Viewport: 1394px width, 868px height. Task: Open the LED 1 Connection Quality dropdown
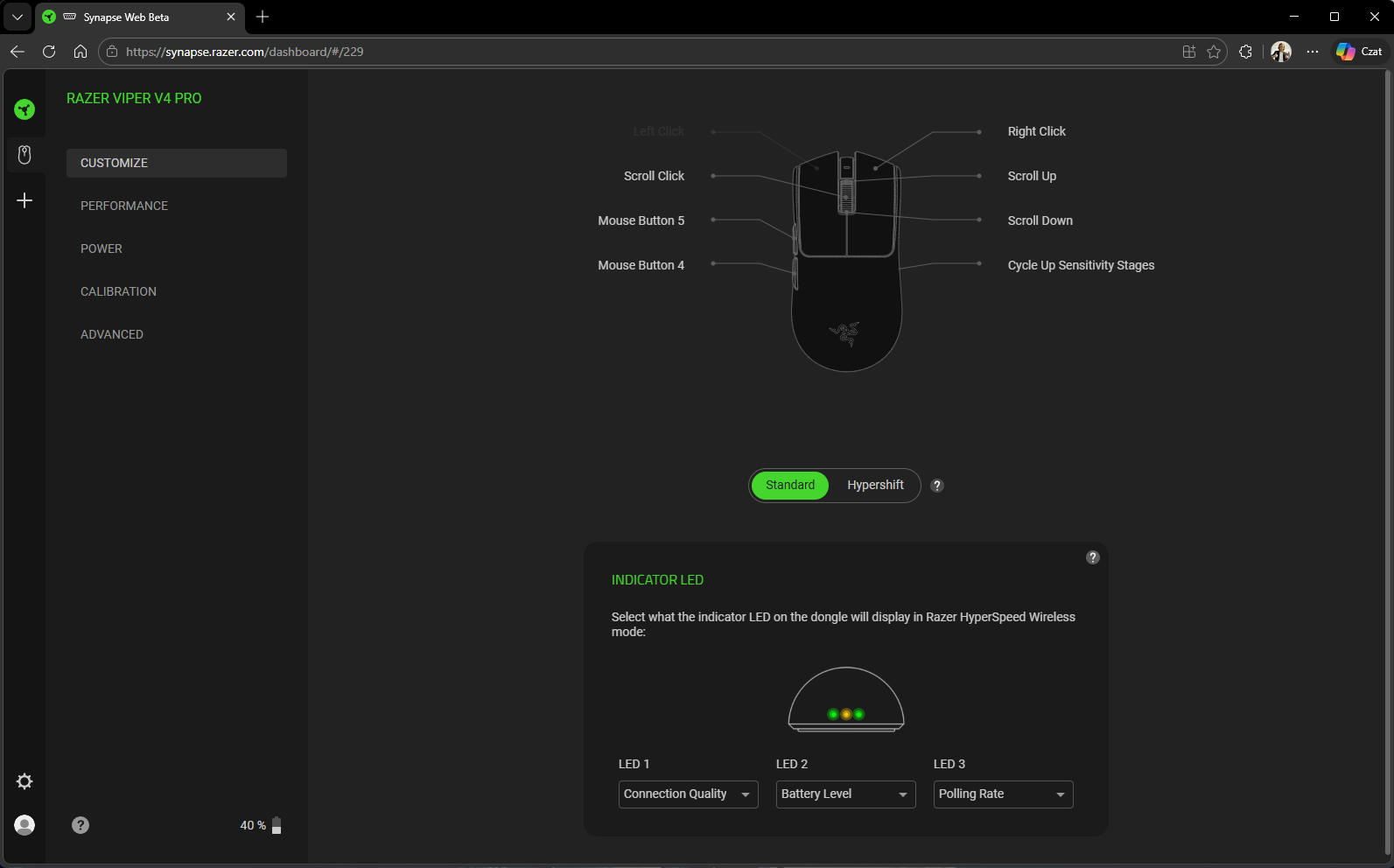coord(688,794)
